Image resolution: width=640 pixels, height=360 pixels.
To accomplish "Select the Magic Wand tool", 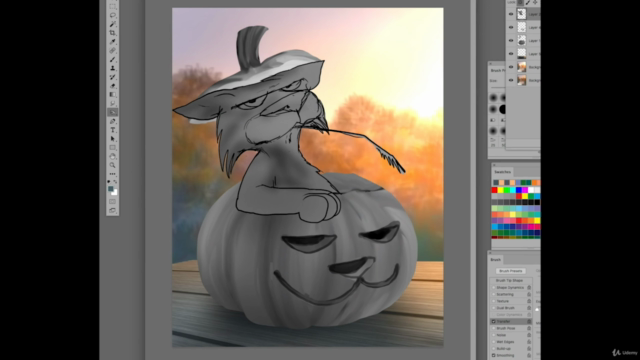I will tap(113, 24).
